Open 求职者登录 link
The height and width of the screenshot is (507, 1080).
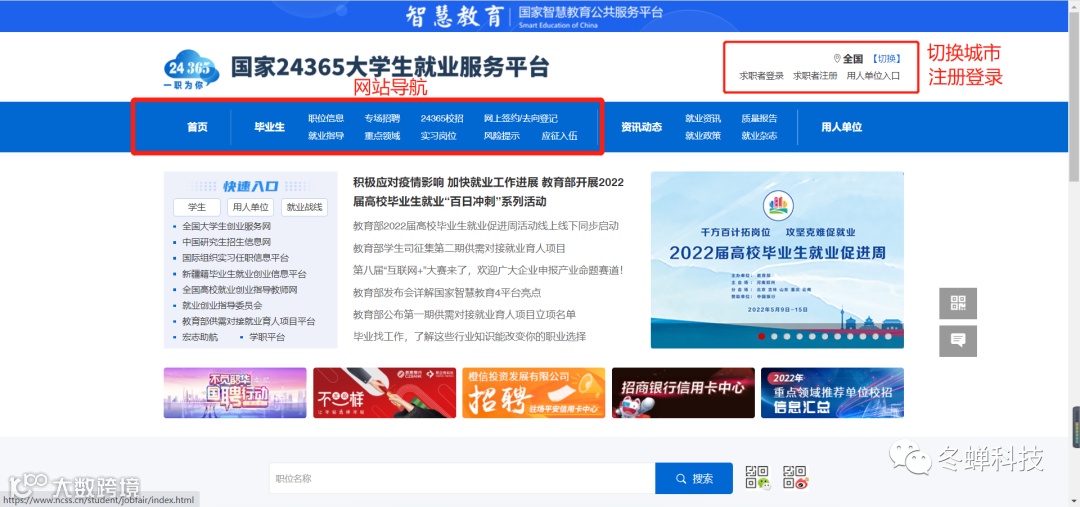pyautogui.click(x=761, y=76)
